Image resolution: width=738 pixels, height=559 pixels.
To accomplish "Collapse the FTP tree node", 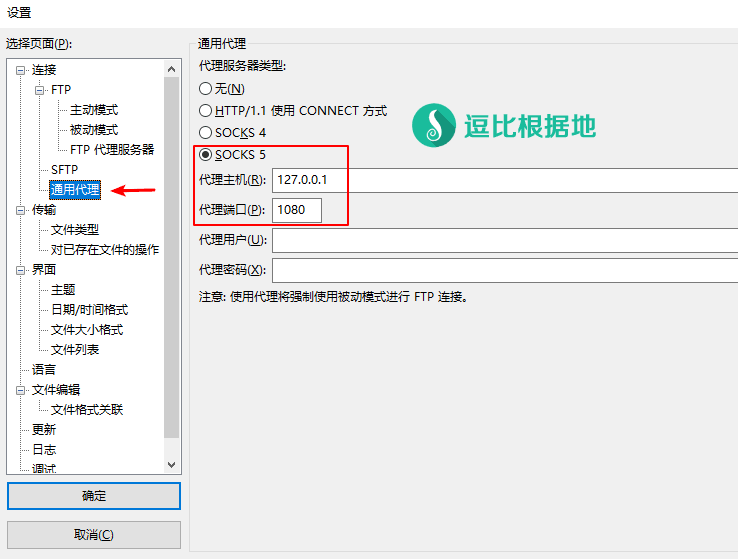I will [x=40, y=90].
